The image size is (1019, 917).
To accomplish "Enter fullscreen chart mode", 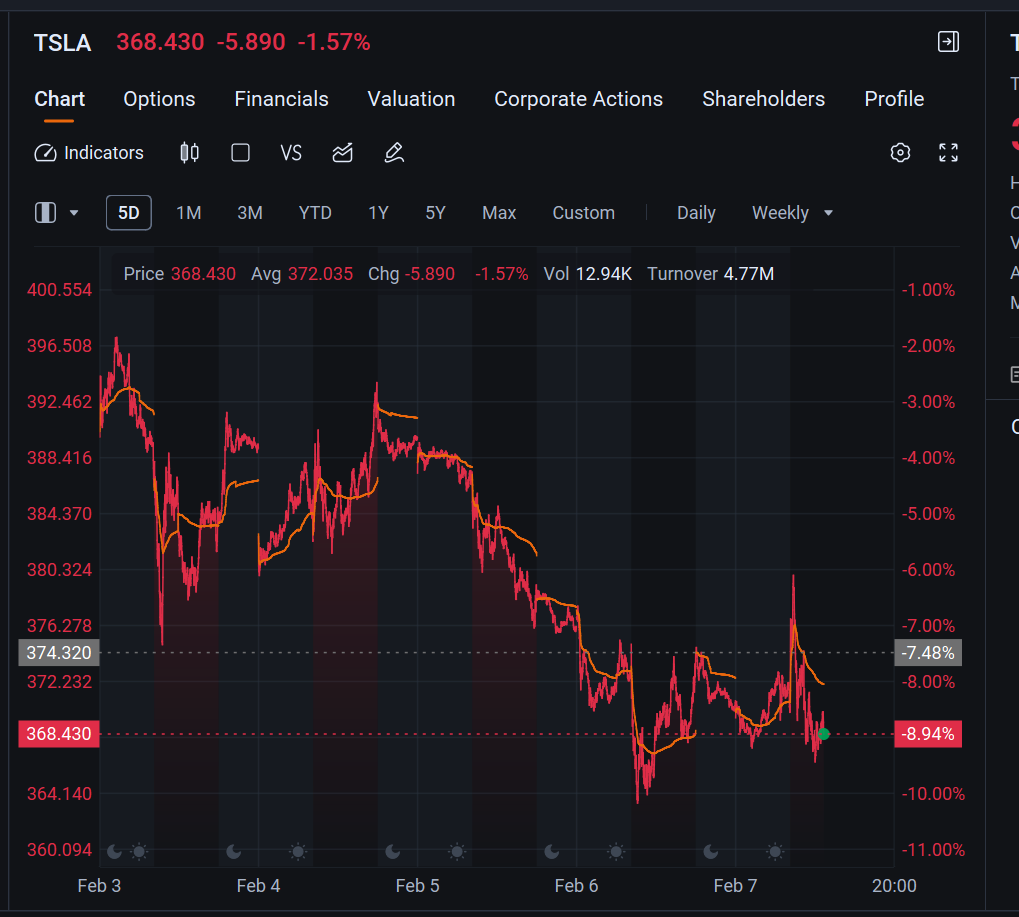I will tap(948, 153).
